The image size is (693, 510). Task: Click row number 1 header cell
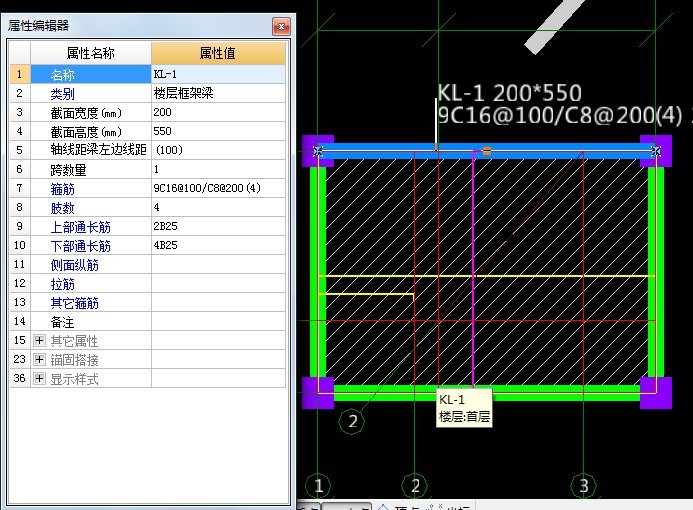click(20, 74)
